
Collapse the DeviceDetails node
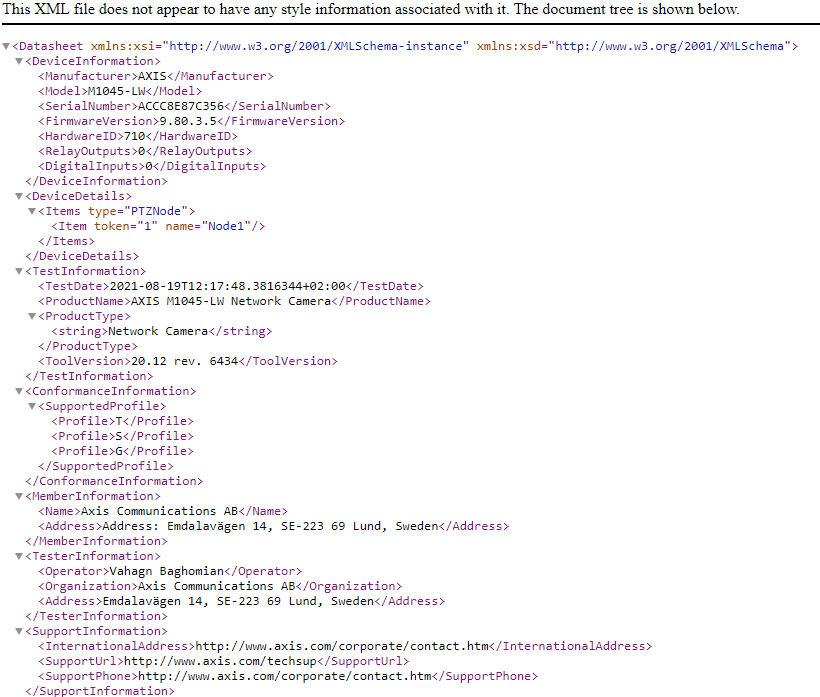pos(19,197)
